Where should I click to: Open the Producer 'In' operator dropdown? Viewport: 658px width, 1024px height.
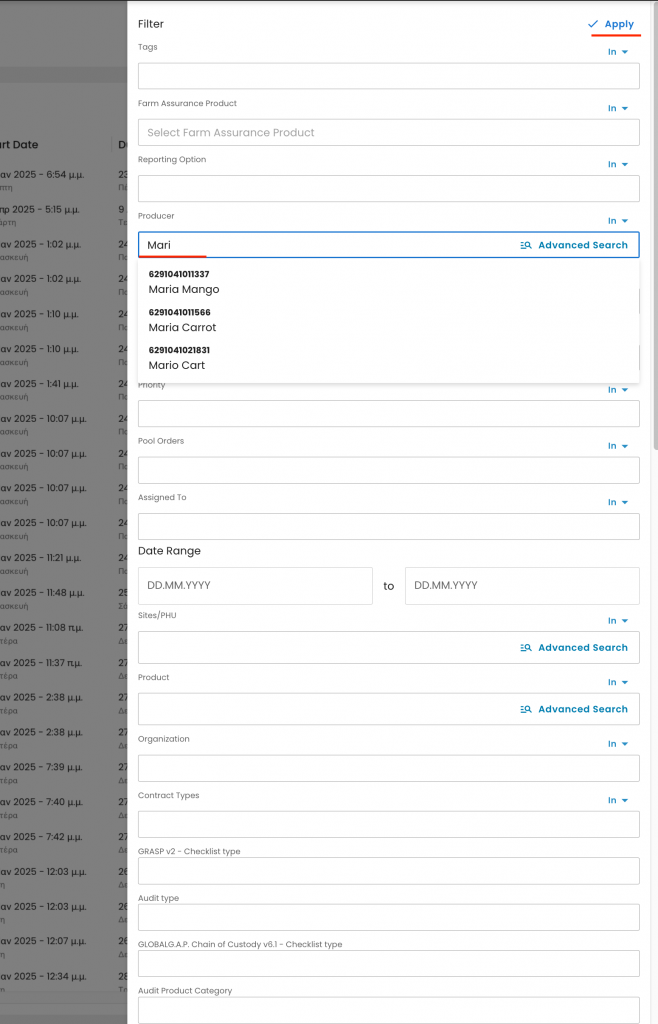pyautogui.click(x=618, y=221)
